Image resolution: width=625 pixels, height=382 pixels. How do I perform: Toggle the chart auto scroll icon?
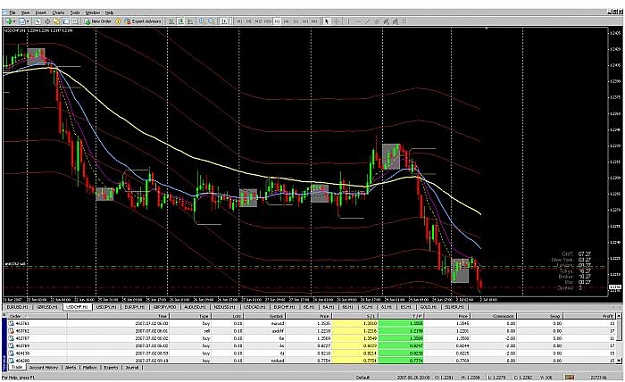[224, 21]
